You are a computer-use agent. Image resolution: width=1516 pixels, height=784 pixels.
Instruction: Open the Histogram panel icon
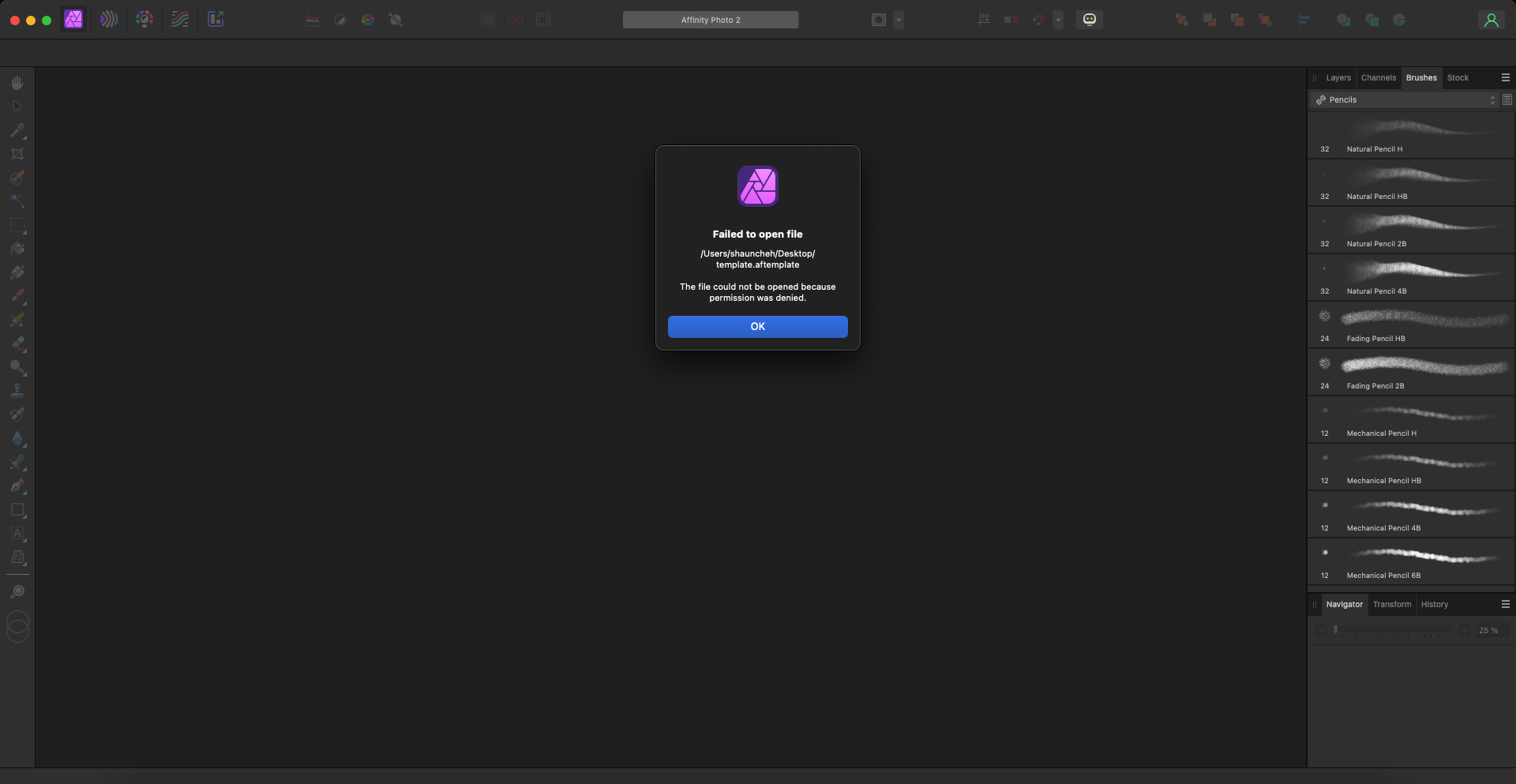(x=313, y=20)
